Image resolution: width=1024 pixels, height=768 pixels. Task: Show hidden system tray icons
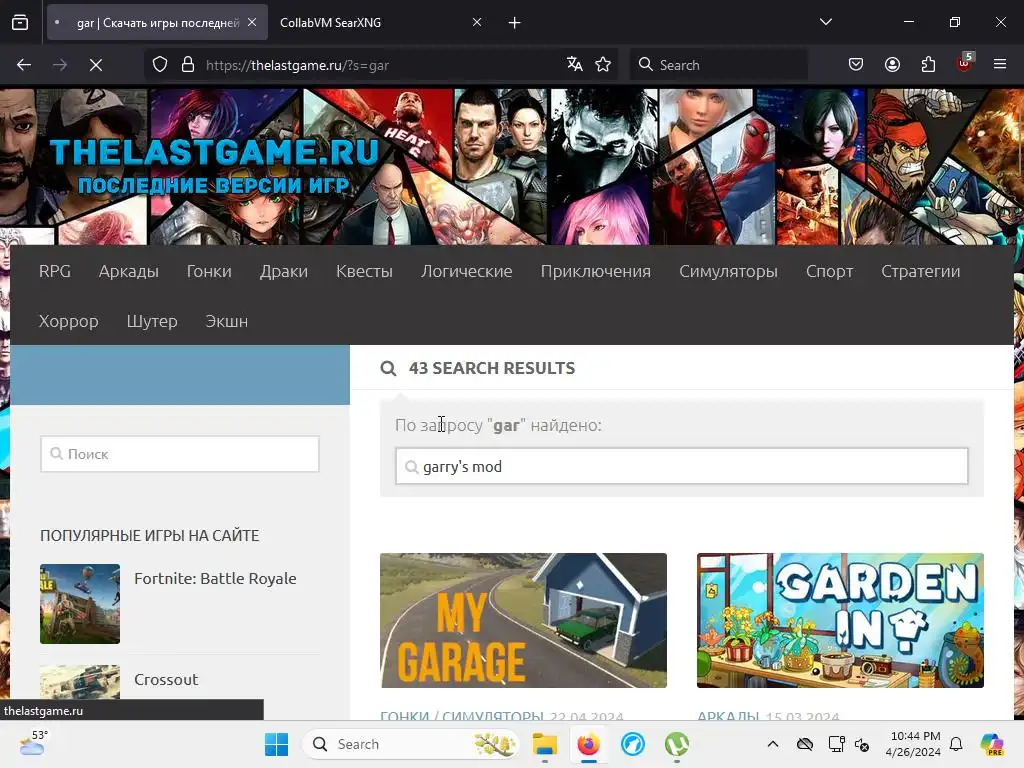pos(773,744)
